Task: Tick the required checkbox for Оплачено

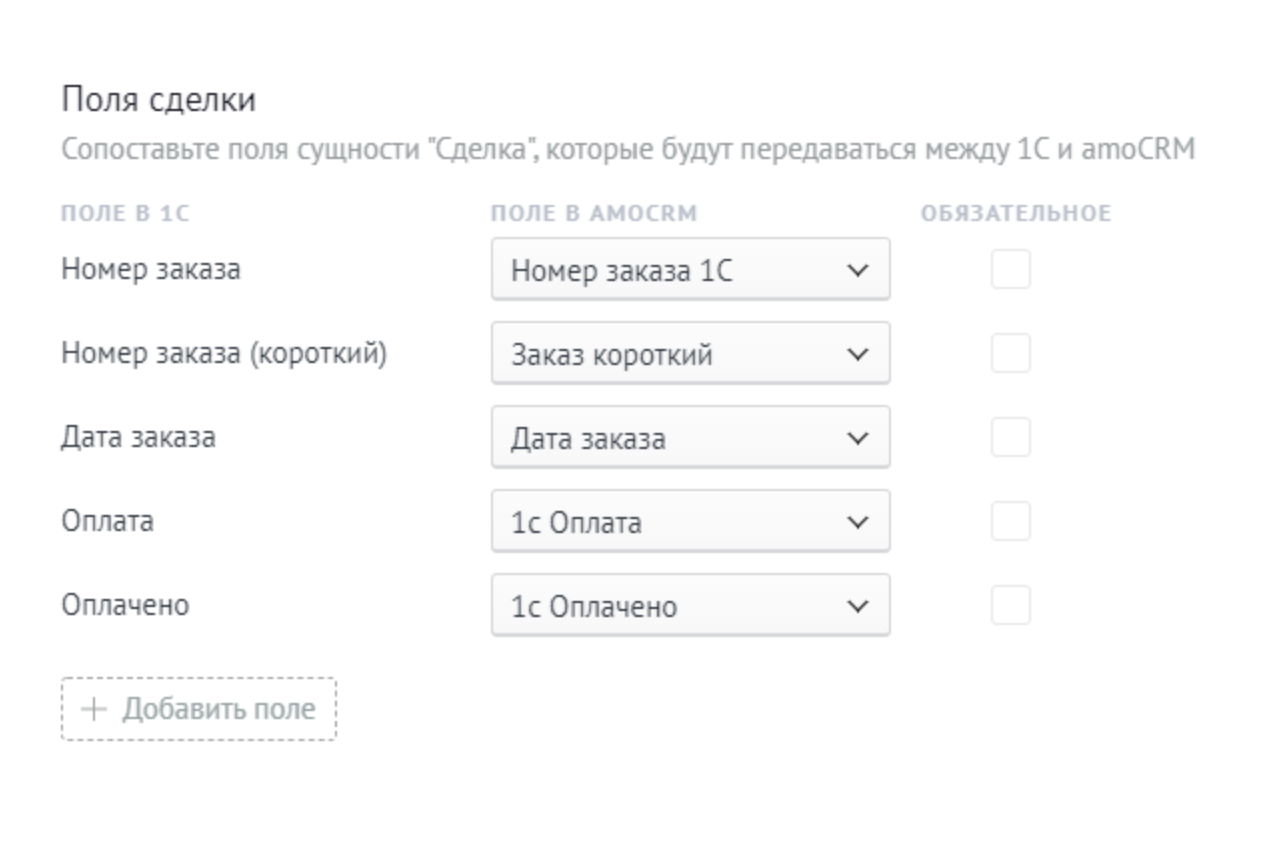Action: [x=1010, y=606]
